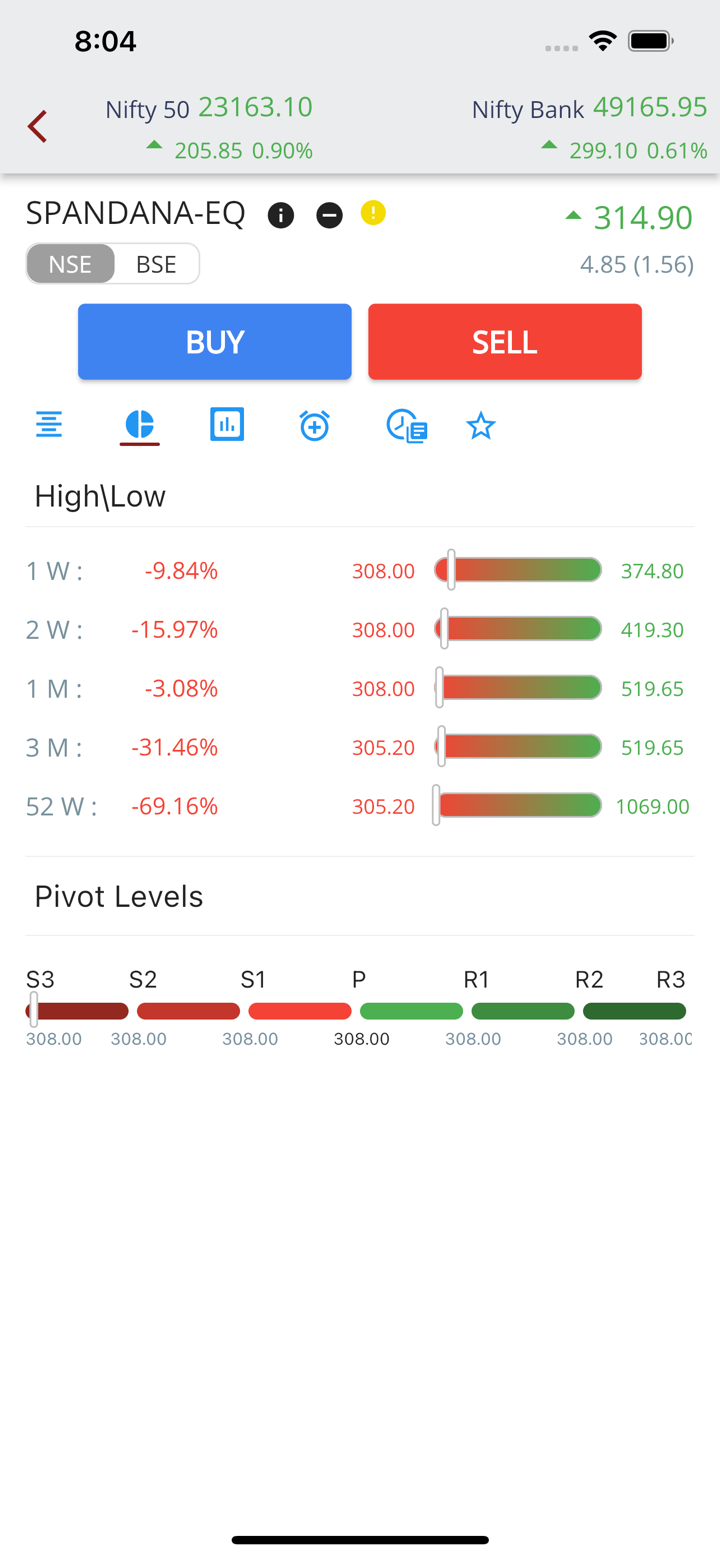Image resolution: width=720 pixels, height=1558 pixels.
Task: Tap the back arrow
Action: [x=38, y=127]
